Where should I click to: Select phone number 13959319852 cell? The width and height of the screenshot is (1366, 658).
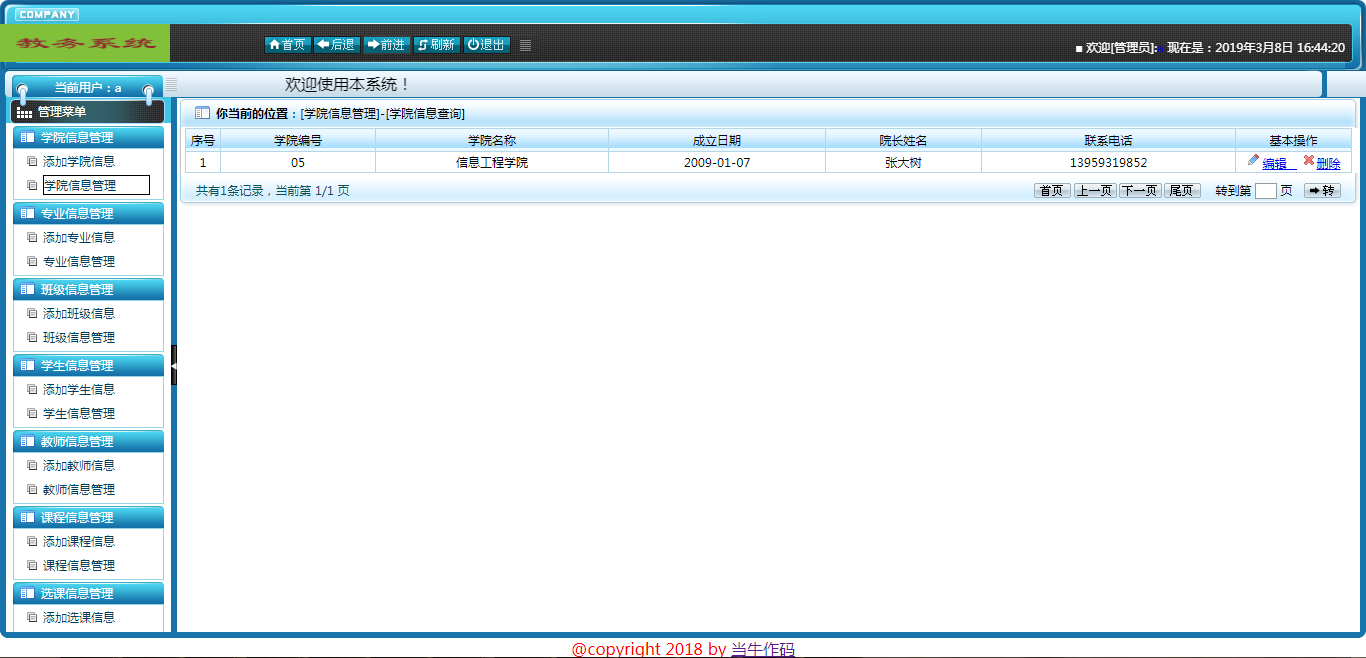[x=1108, y=162]
